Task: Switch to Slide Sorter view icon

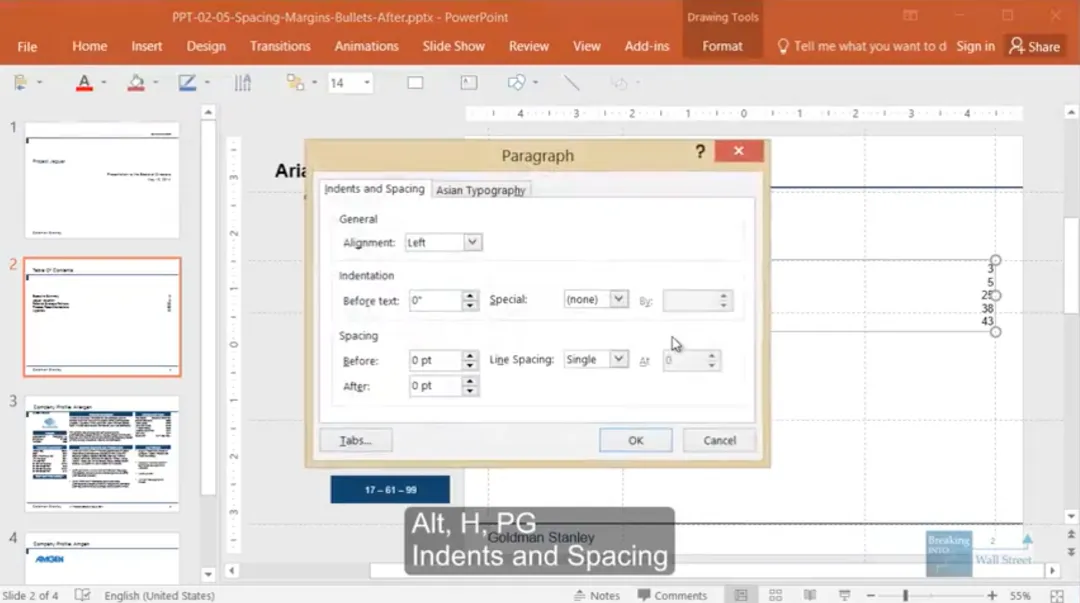Action: [776, 595]
